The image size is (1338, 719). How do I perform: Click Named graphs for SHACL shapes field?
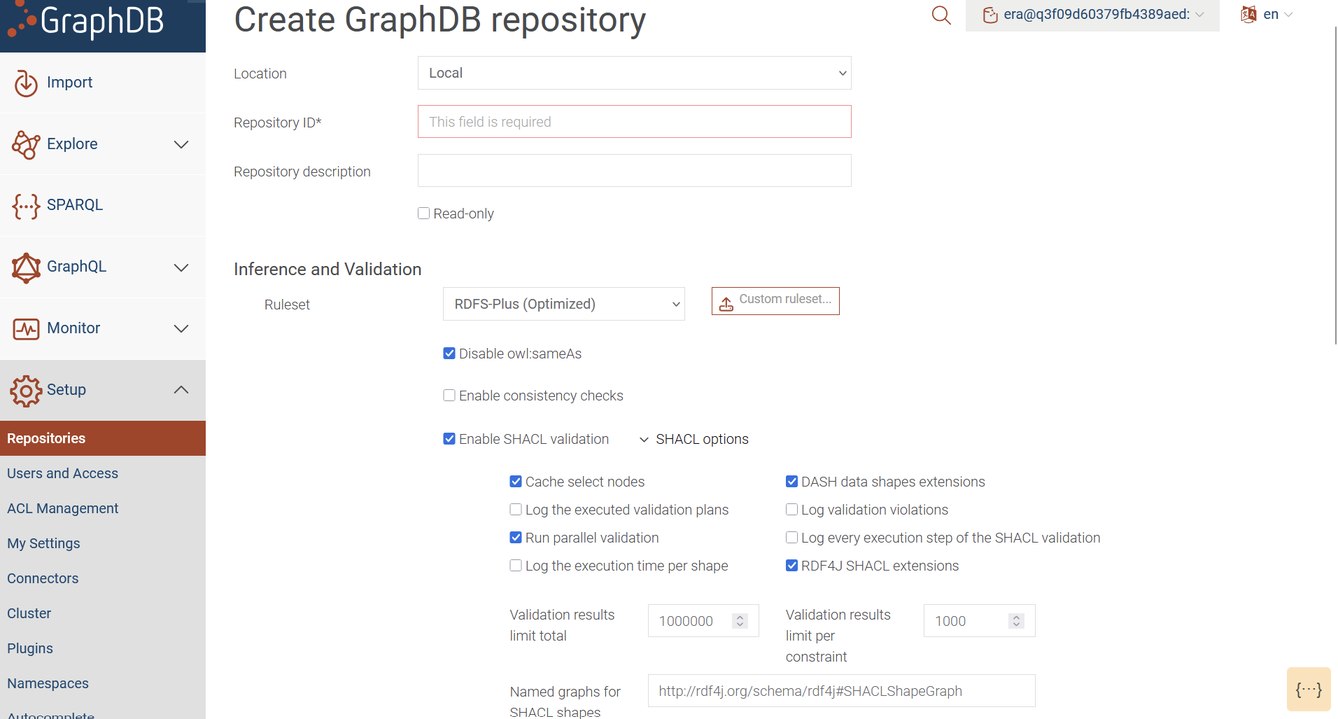coord(841,690)
